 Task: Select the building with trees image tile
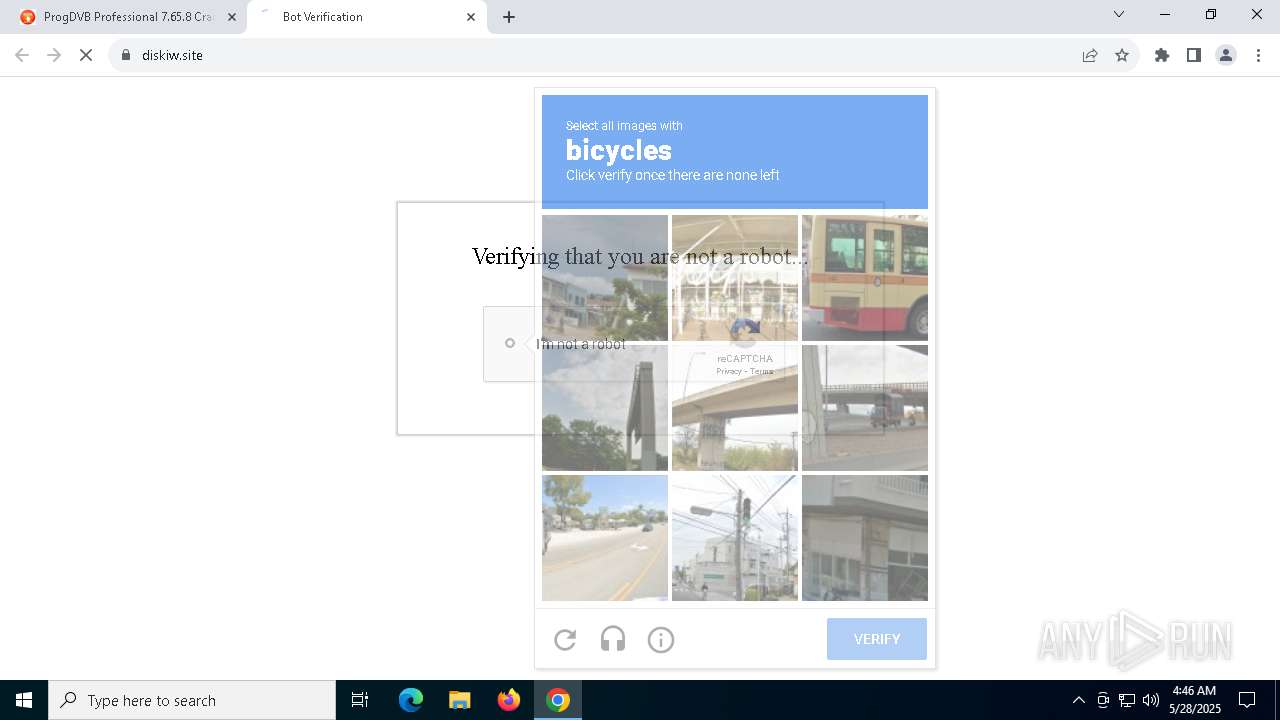tap(605, 278)
